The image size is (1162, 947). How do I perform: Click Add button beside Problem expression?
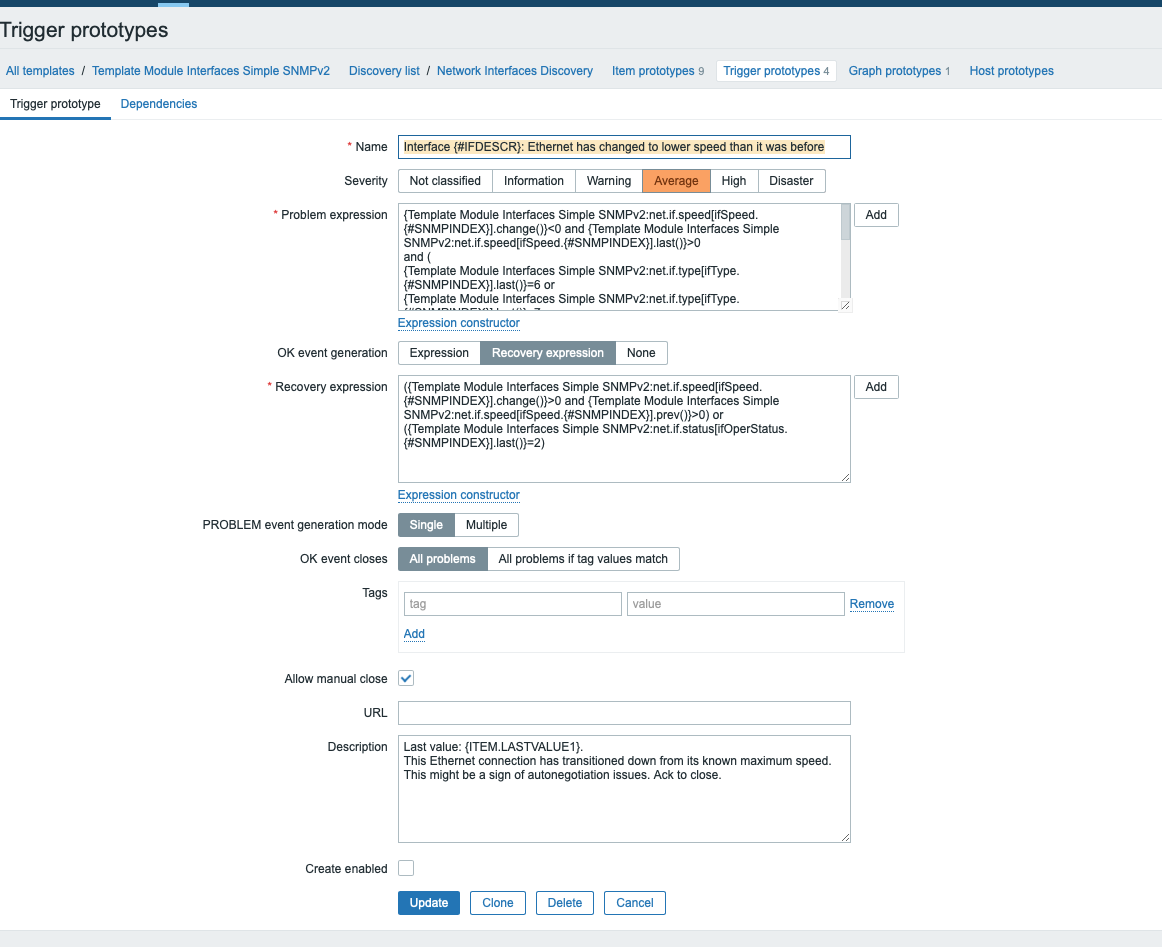pos(876,215)
